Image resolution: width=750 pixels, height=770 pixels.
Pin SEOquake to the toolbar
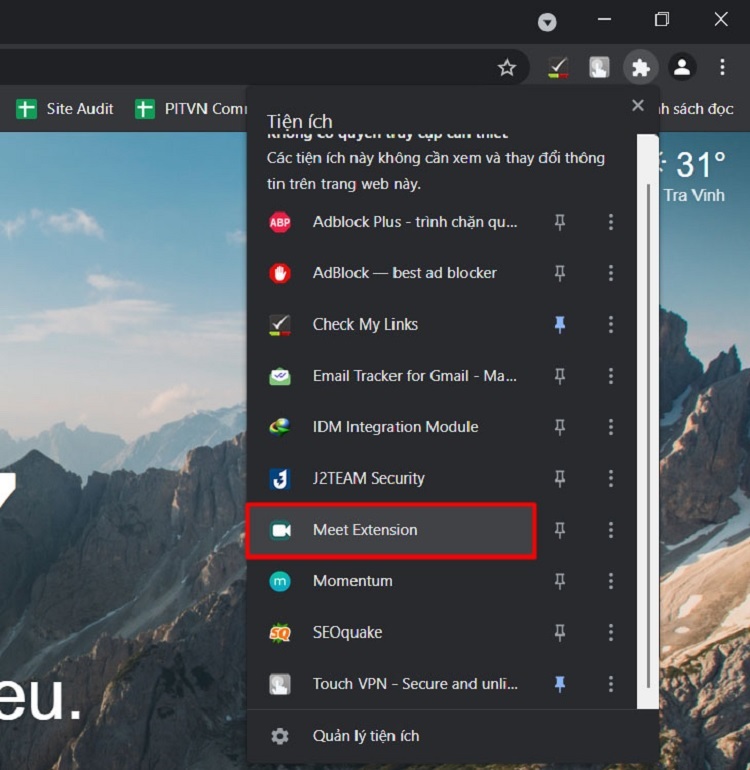[x=559, y=633]
